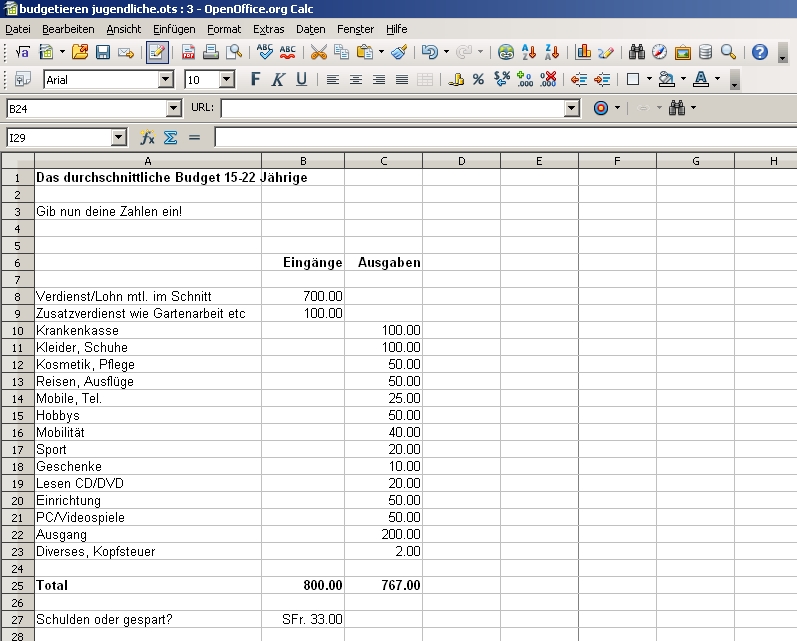Click the Delete Decimal Place icon
This screenshot has width=797, height=641.
(548, 79)
